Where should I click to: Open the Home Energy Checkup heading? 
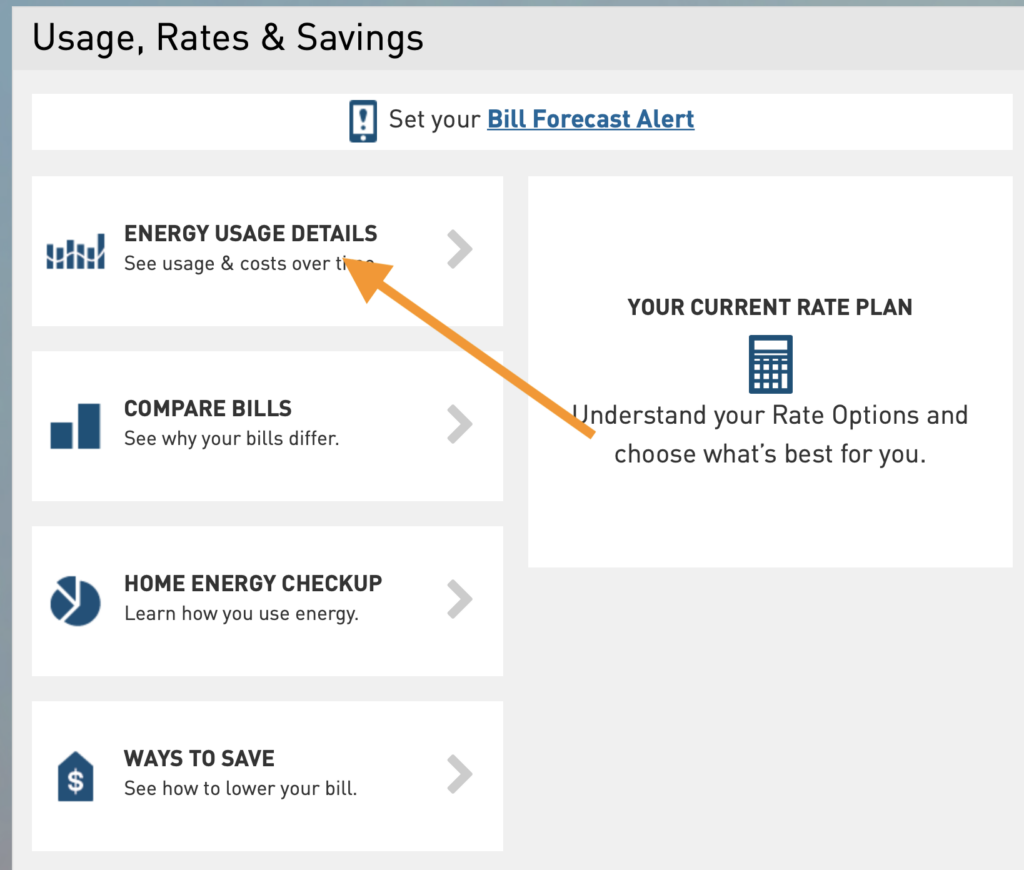[253, 583]
